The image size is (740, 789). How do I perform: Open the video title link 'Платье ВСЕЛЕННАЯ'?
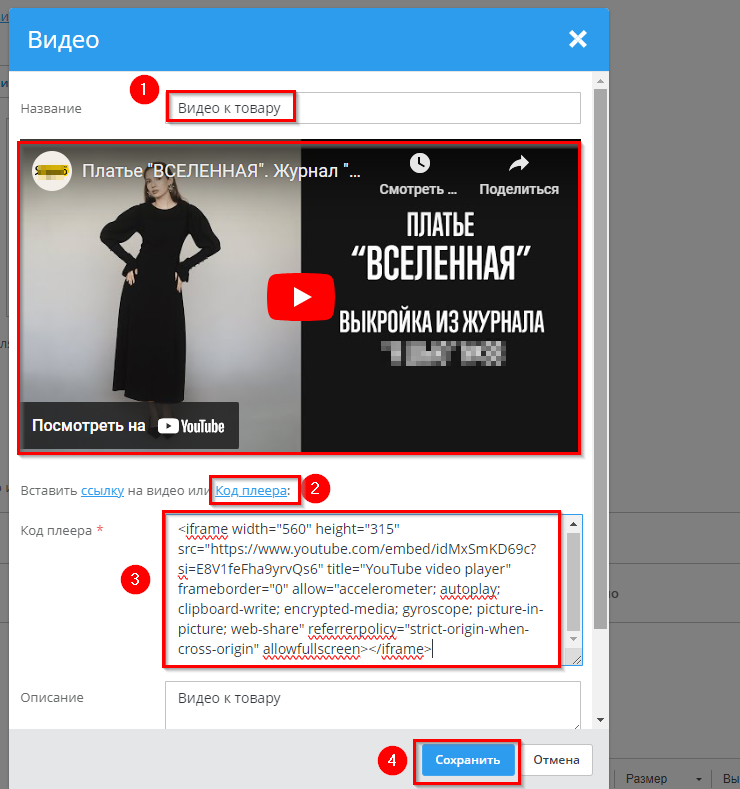coord(222,171)
